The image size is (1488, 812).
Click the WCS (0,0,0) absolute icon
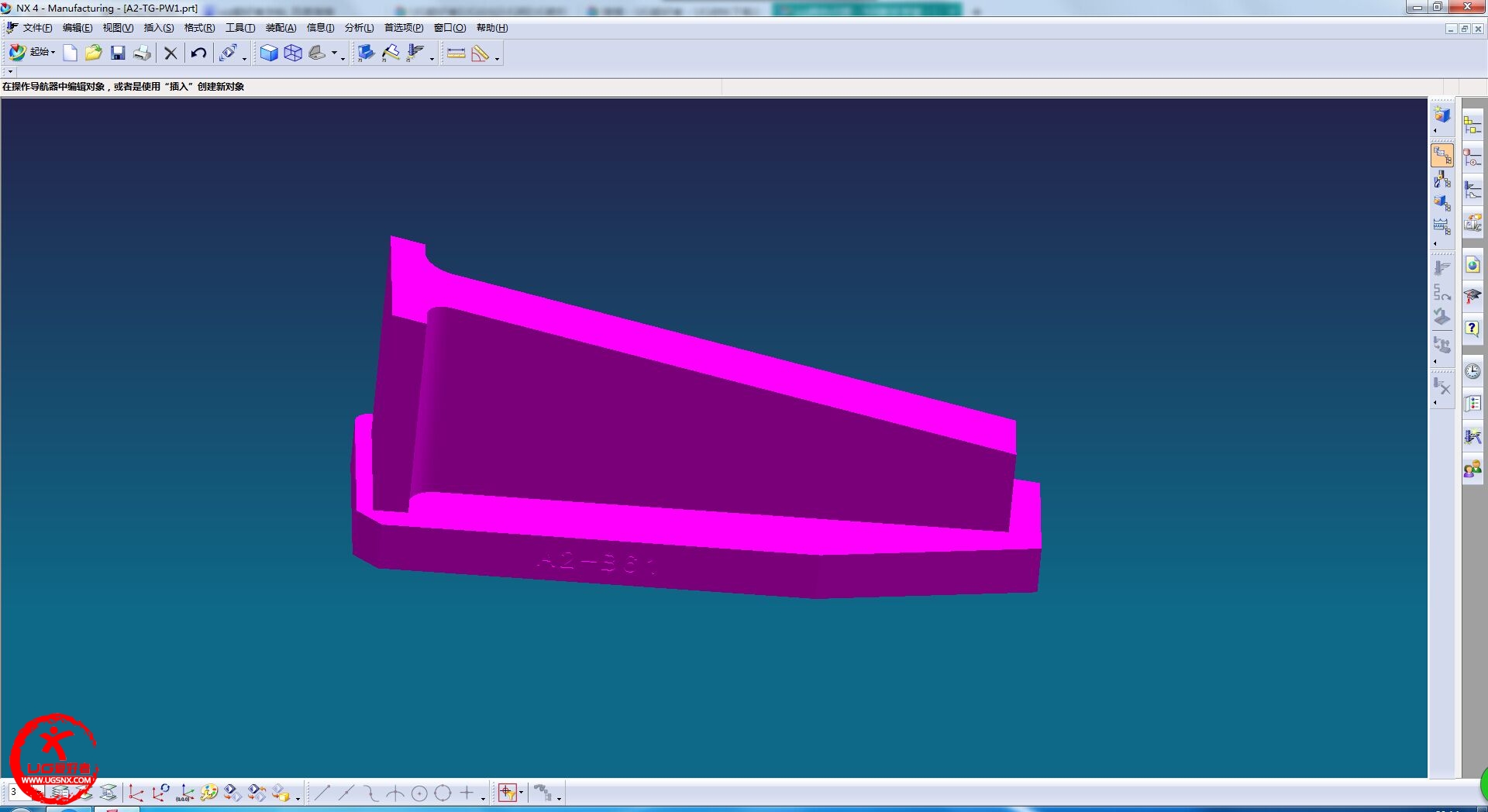tap(184, 793)
